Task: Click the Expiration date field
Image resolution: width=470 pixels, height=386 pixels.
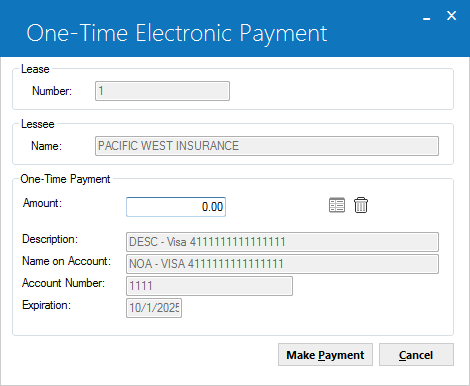Action: (x=154, y=308)
